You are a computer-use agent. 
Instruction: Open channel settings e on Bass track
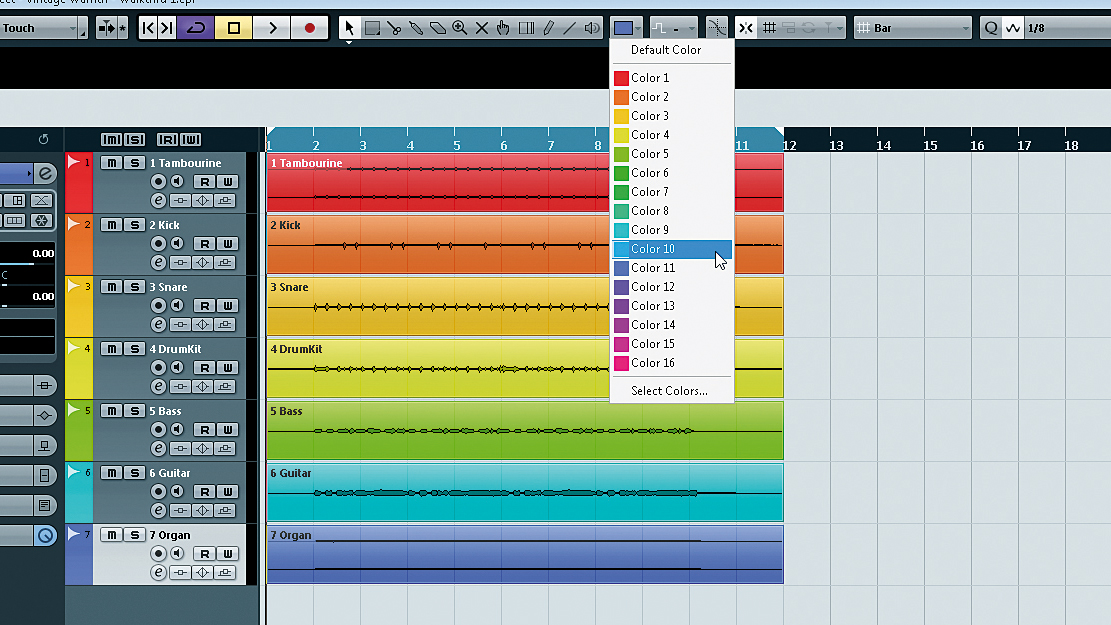(158, 449)
